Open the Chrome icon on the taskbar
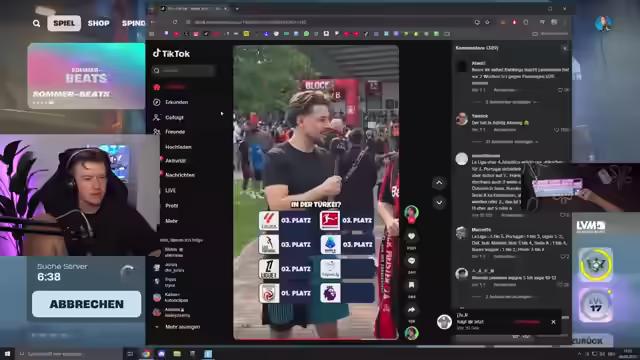Image resolution: width=640 pixels, height=360 pixels. click(146, 354)
